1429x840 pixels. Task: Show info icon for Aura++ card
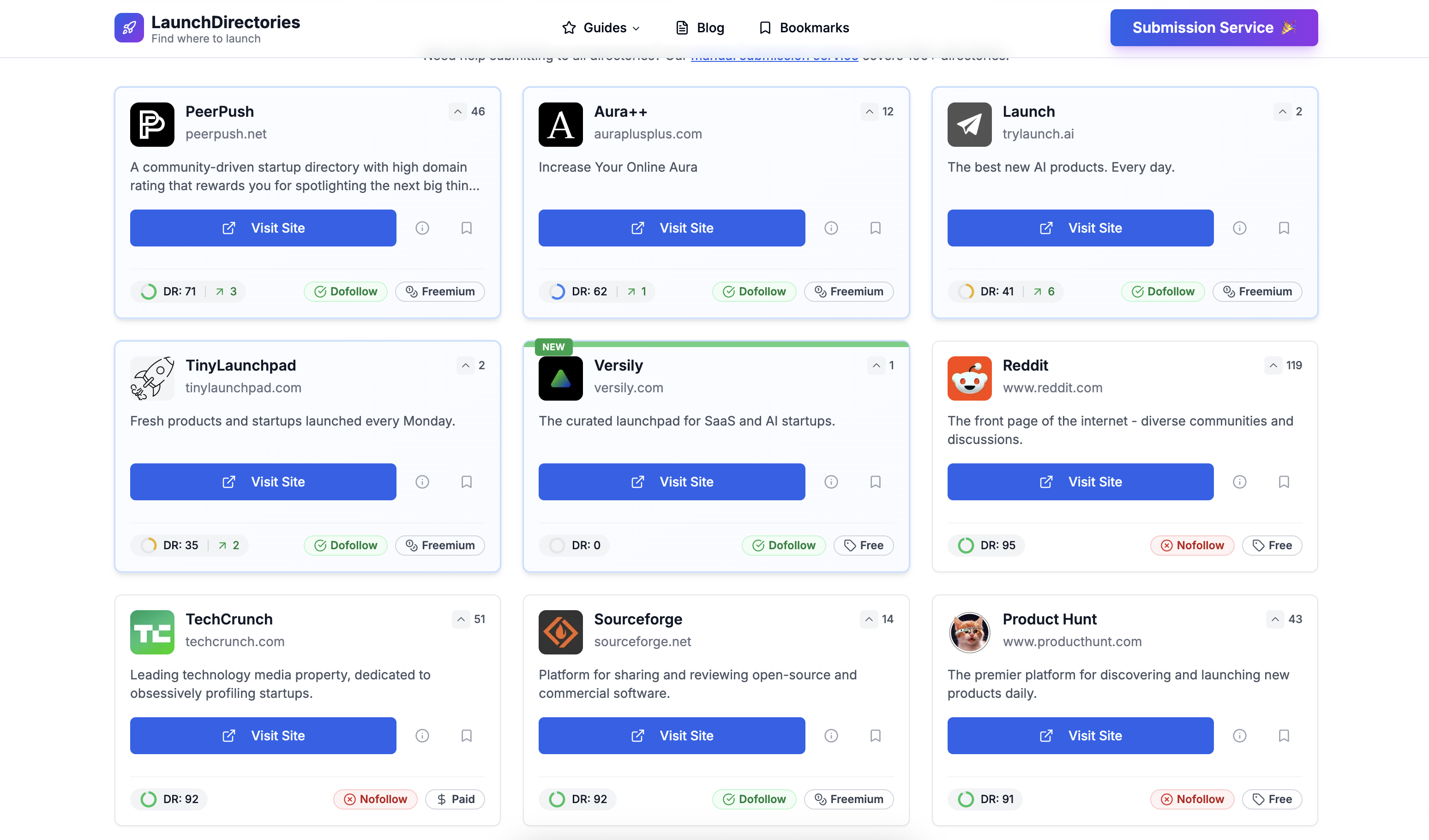click(x=831, y=228)
